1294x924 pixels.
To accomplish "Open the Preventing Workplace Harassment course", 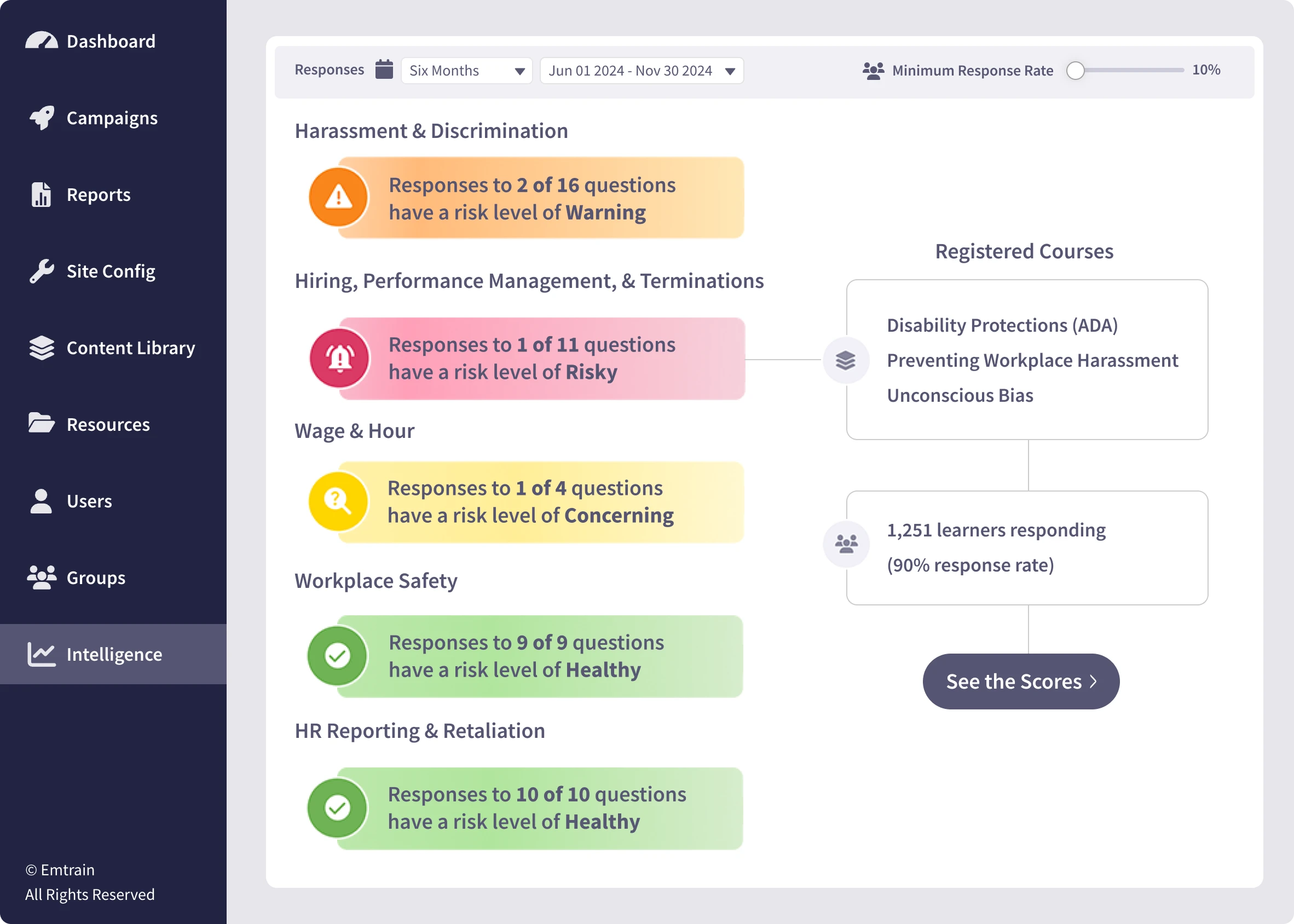I will [x=1032, y=360].
